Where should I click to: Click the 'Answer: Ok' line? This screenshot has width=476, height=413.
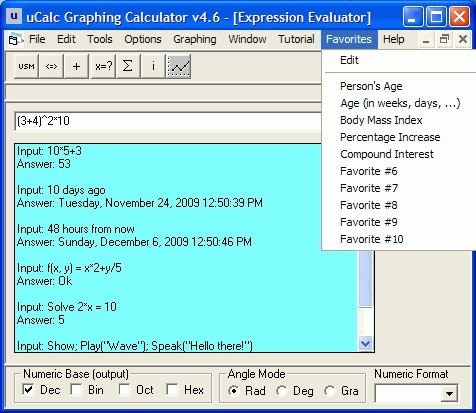point(44,281)
